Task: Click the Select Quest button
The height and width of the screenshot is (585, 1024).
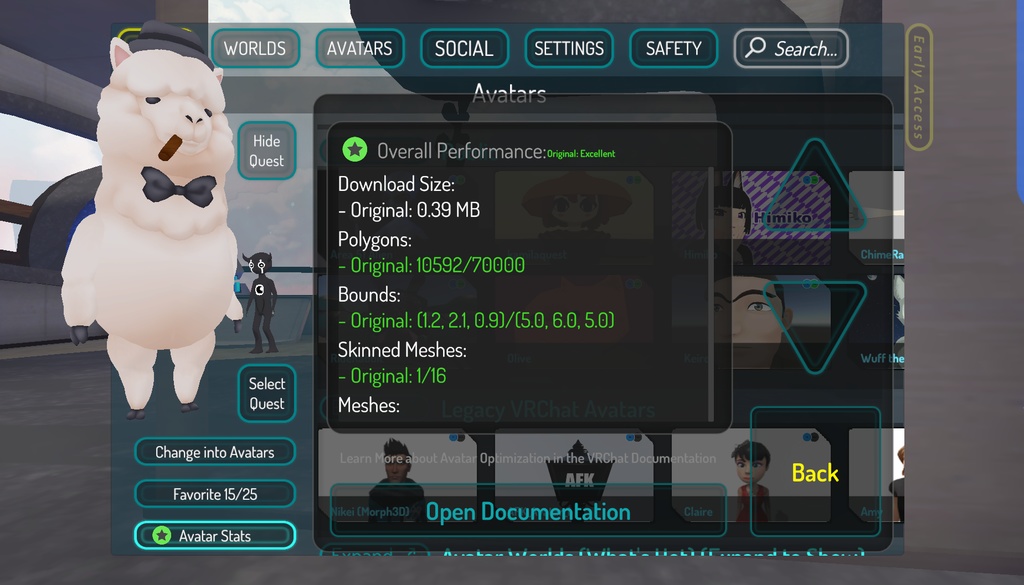Action: click(266, 394)
